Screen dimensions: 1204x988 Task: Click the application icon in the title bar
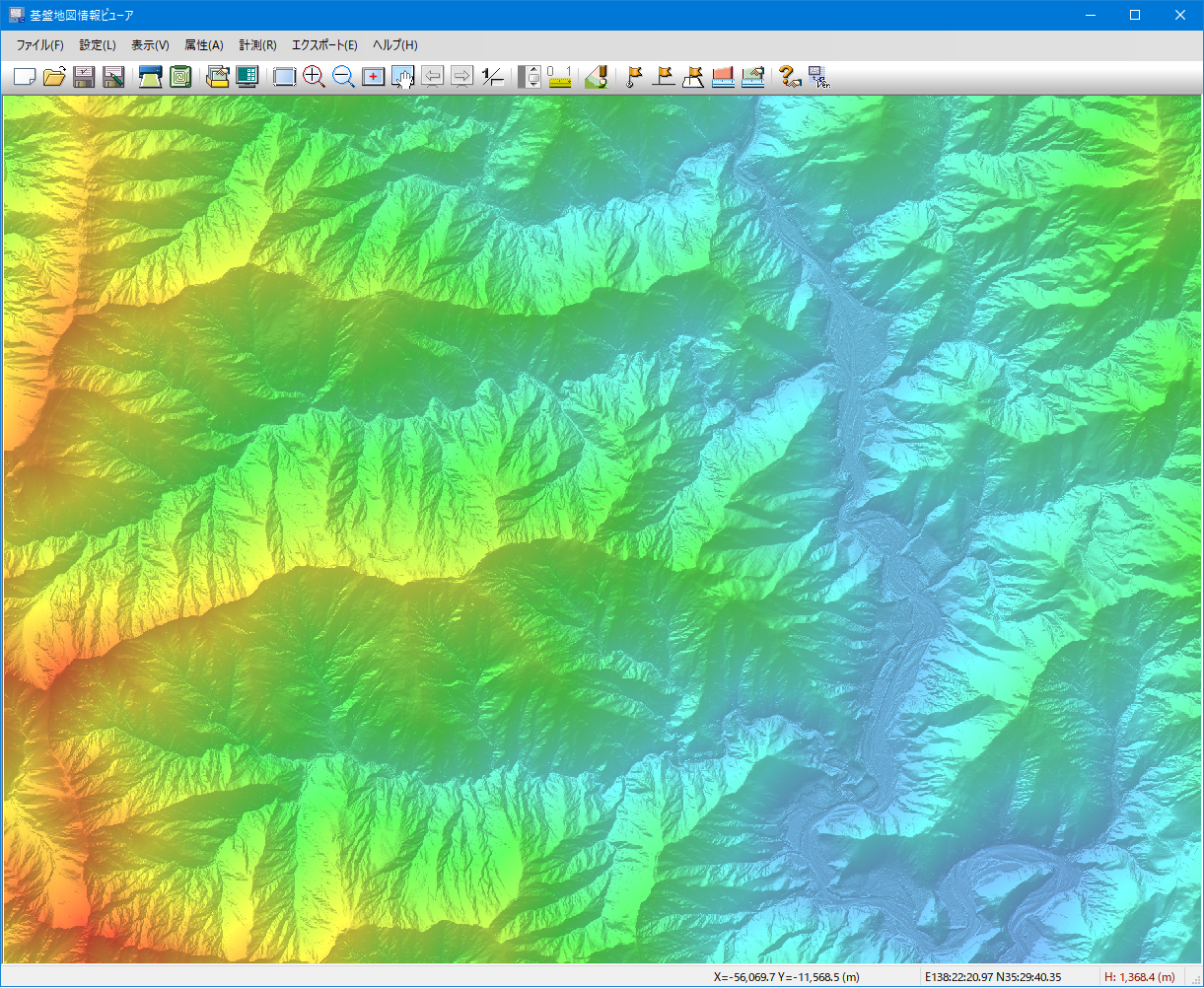[x=16, y=15]
